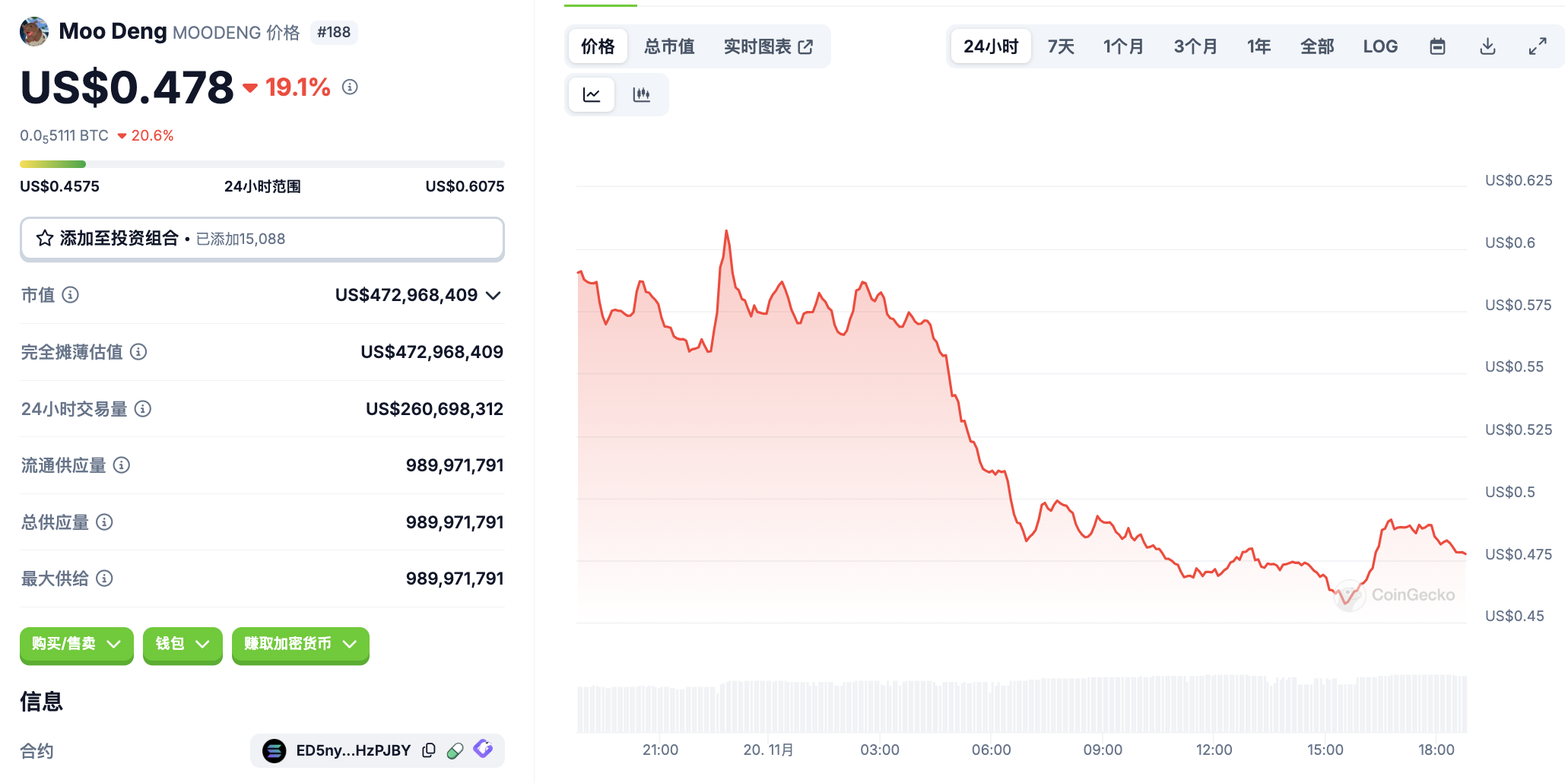
Task: Download the chart data
Action: coord(1487,46)
